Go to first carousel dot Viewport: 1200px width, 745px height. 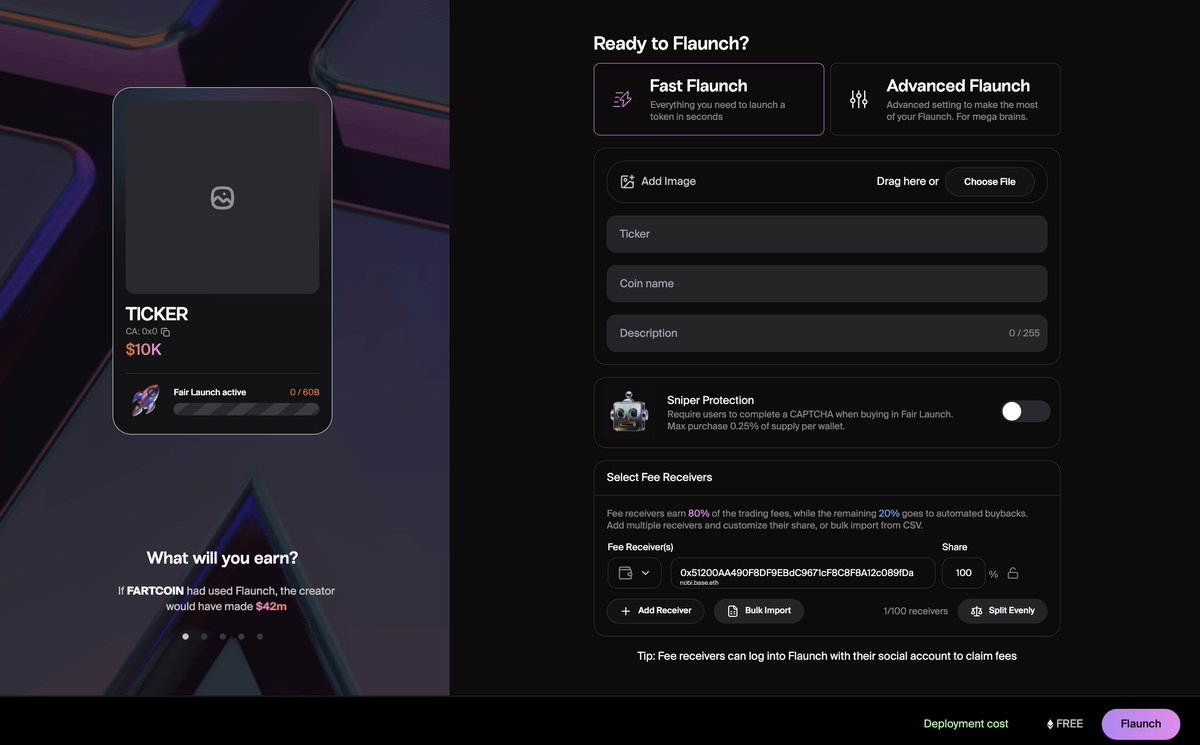click(x=185, y=636)
